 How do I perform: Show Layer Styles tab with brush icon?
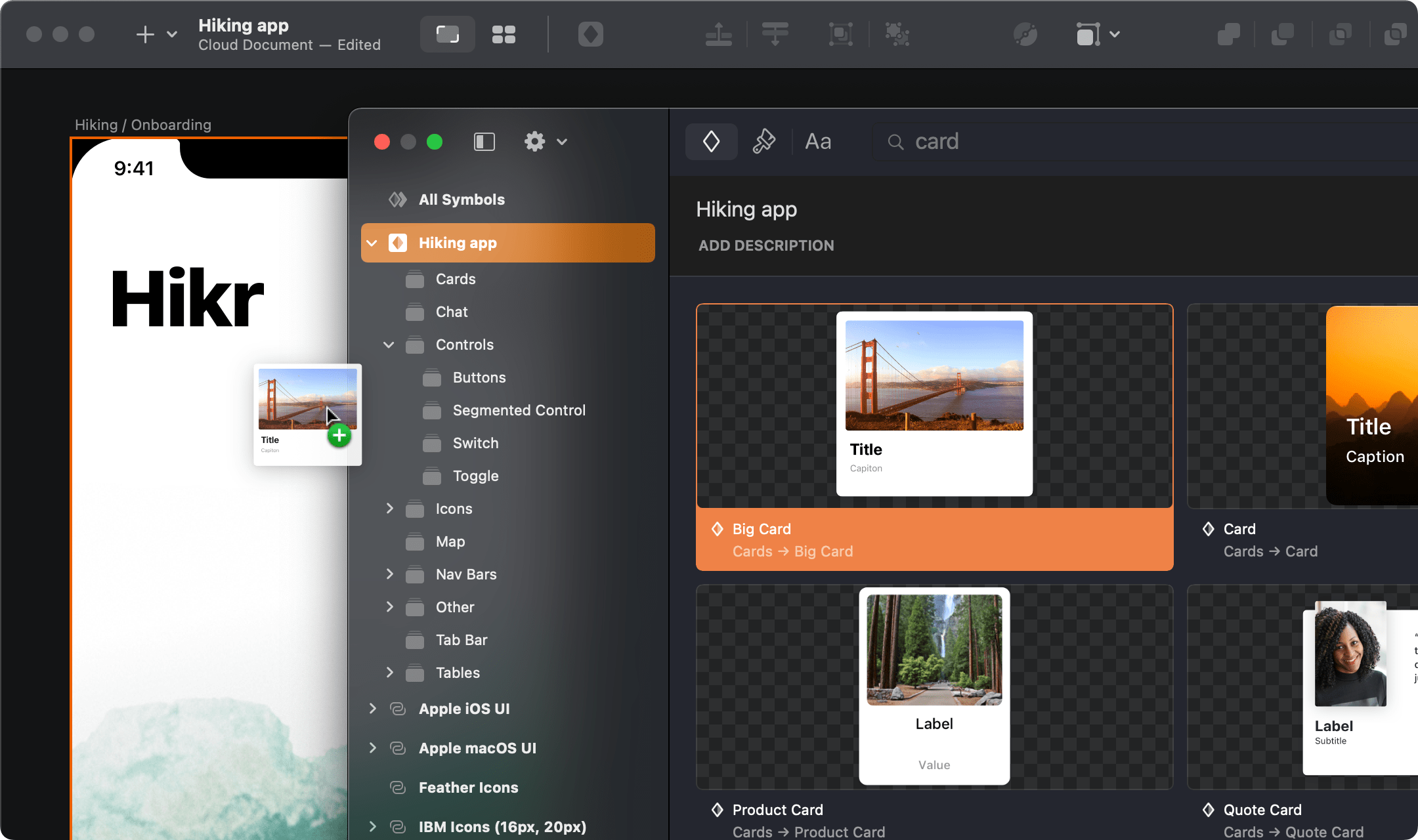point(763,141)
